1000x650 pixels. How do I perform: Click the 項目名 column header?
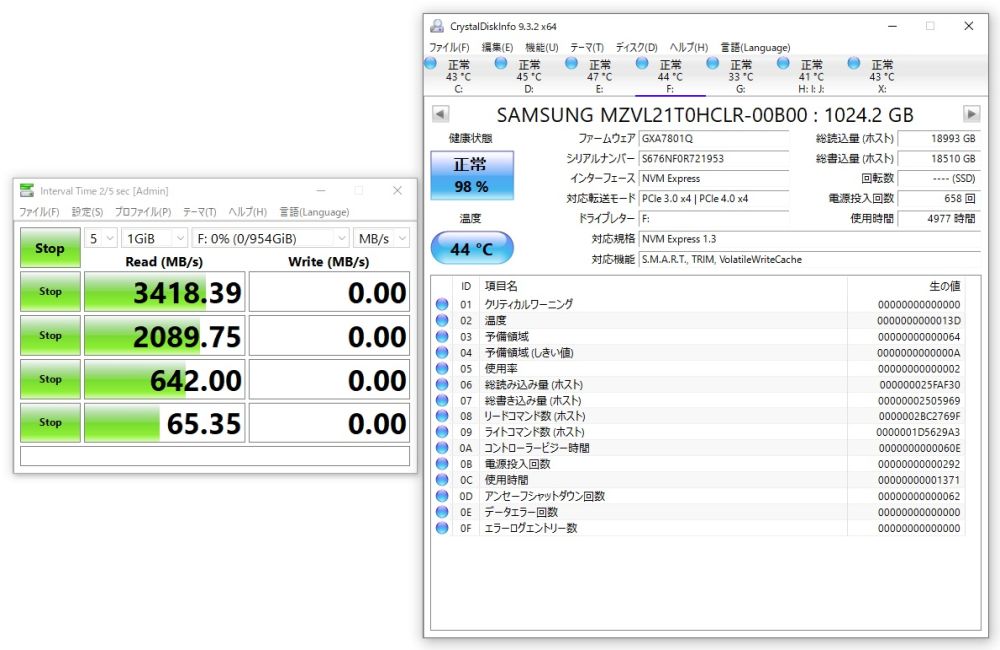[663, 286]
